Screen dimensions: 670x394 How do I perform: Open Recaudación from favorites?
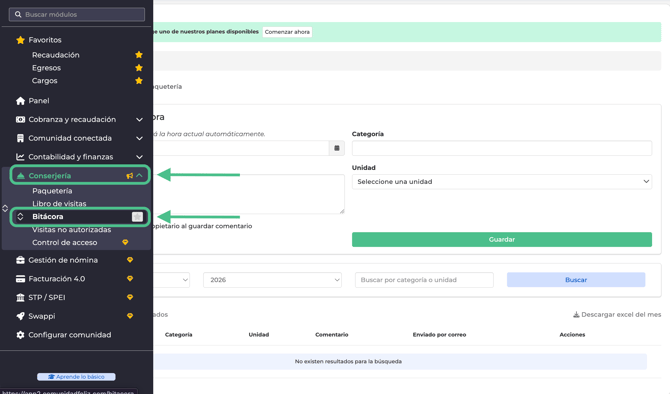click(x=56, y=55)
